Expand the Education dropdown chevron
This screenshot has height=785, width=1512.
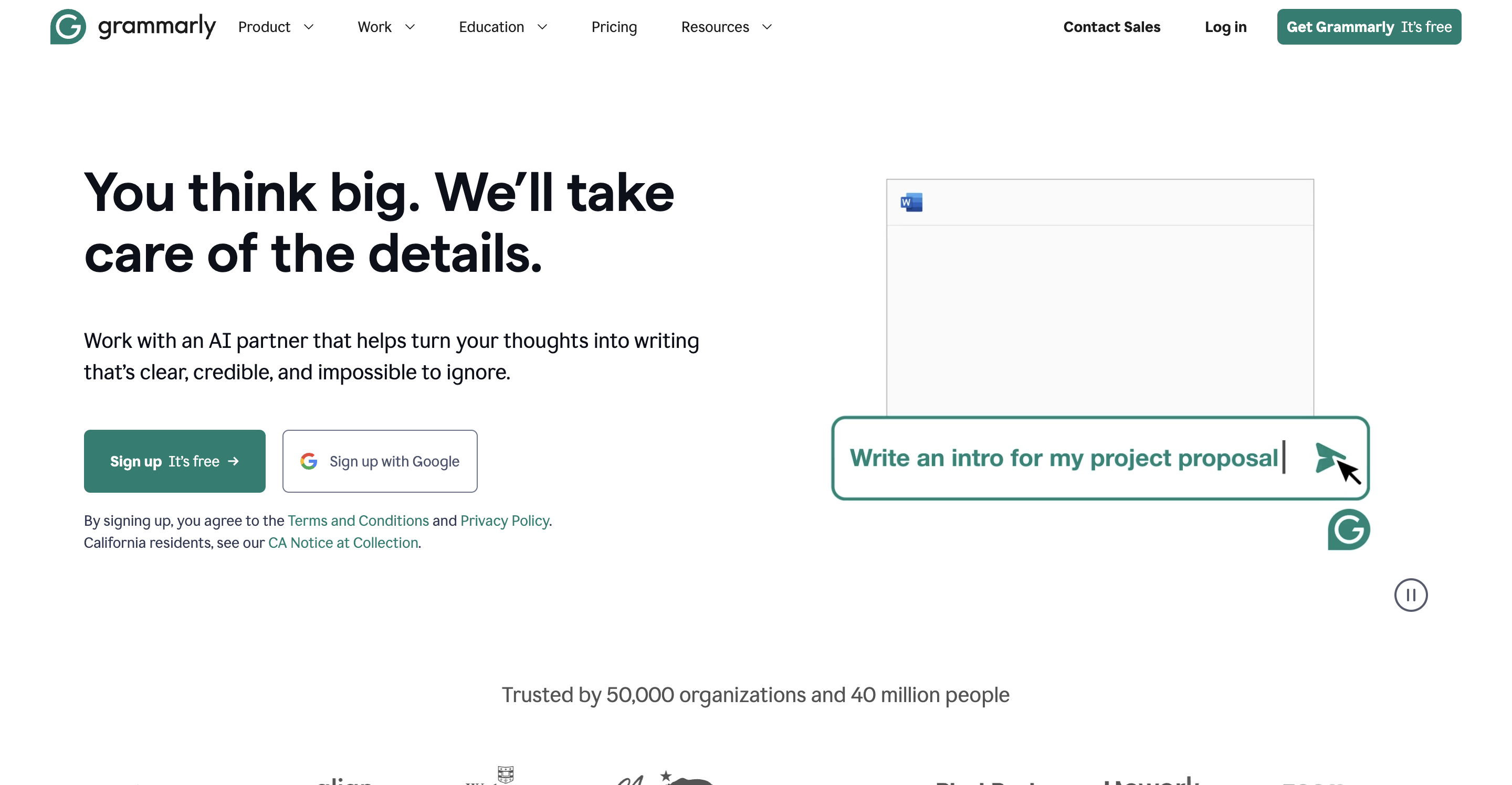[x=542, y=27]
